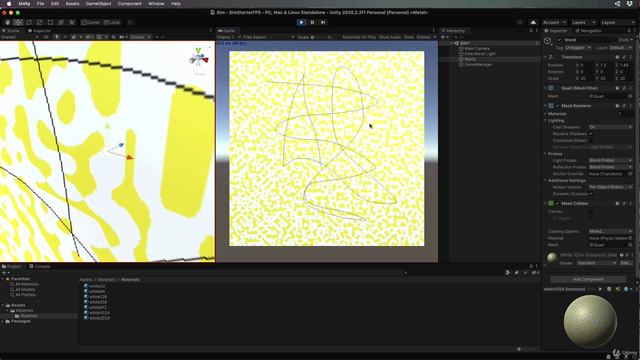Open the Assets menu

tap(72, 4)
